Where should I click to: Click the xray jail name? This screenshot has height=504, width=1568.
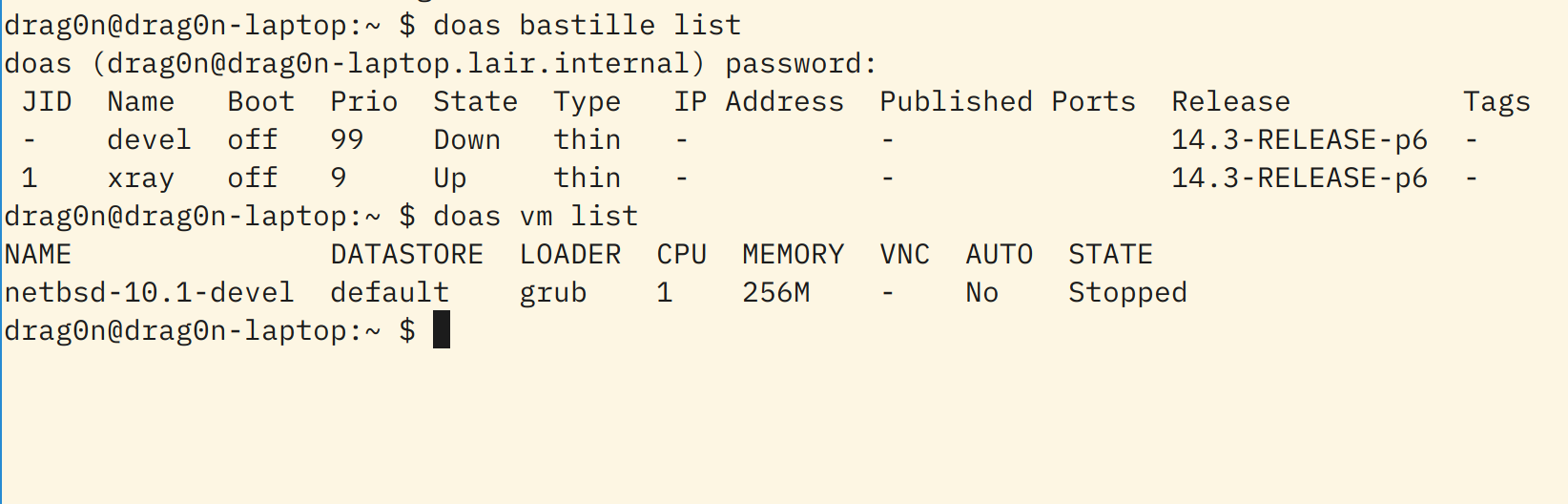[140, 178]
